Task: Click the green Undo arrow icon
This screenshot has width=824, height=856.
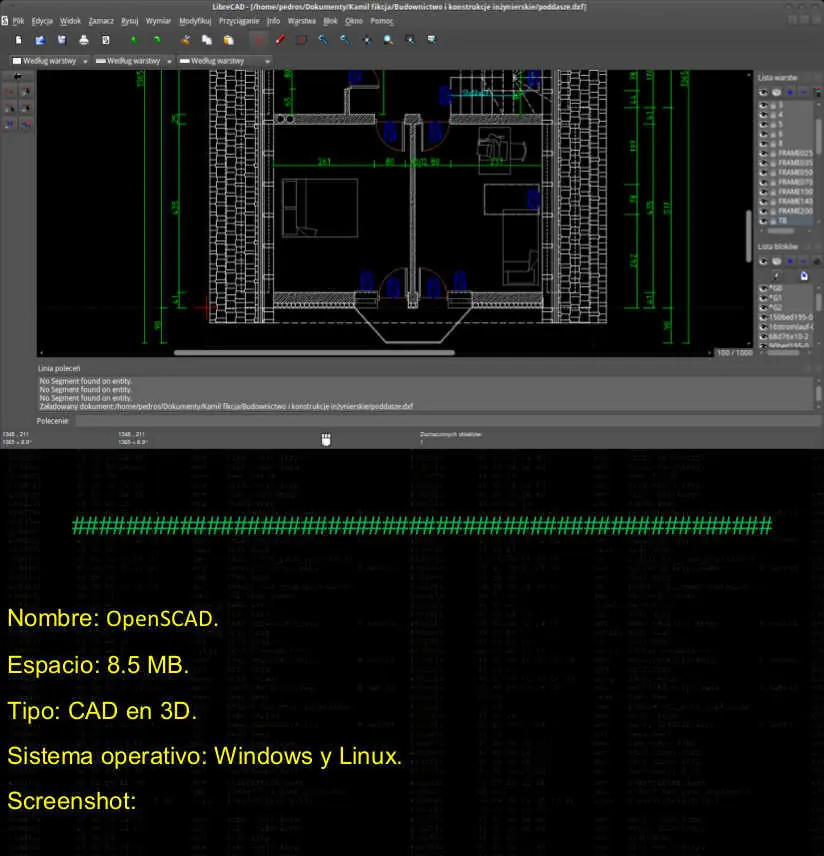Action: point(134,40)
